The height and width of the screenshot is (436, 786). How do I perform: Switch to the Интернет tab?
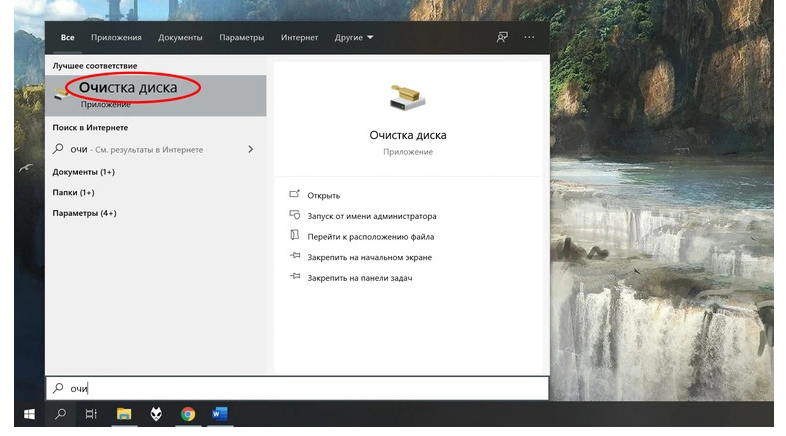pos(299,38)
